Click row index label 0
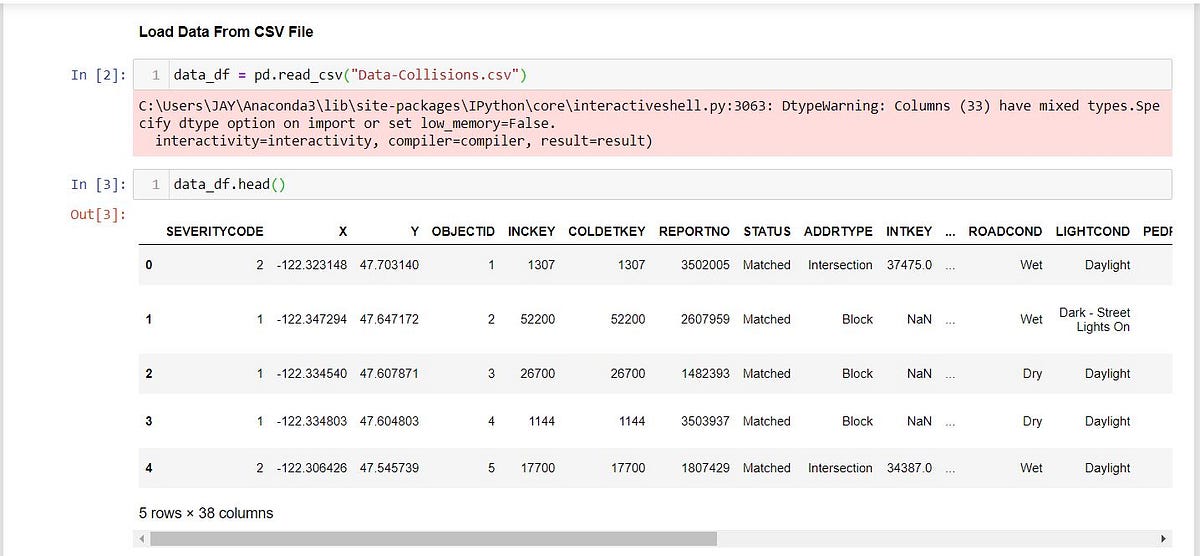The height and width of the screenshot is (556, 1200). point(149,265)
